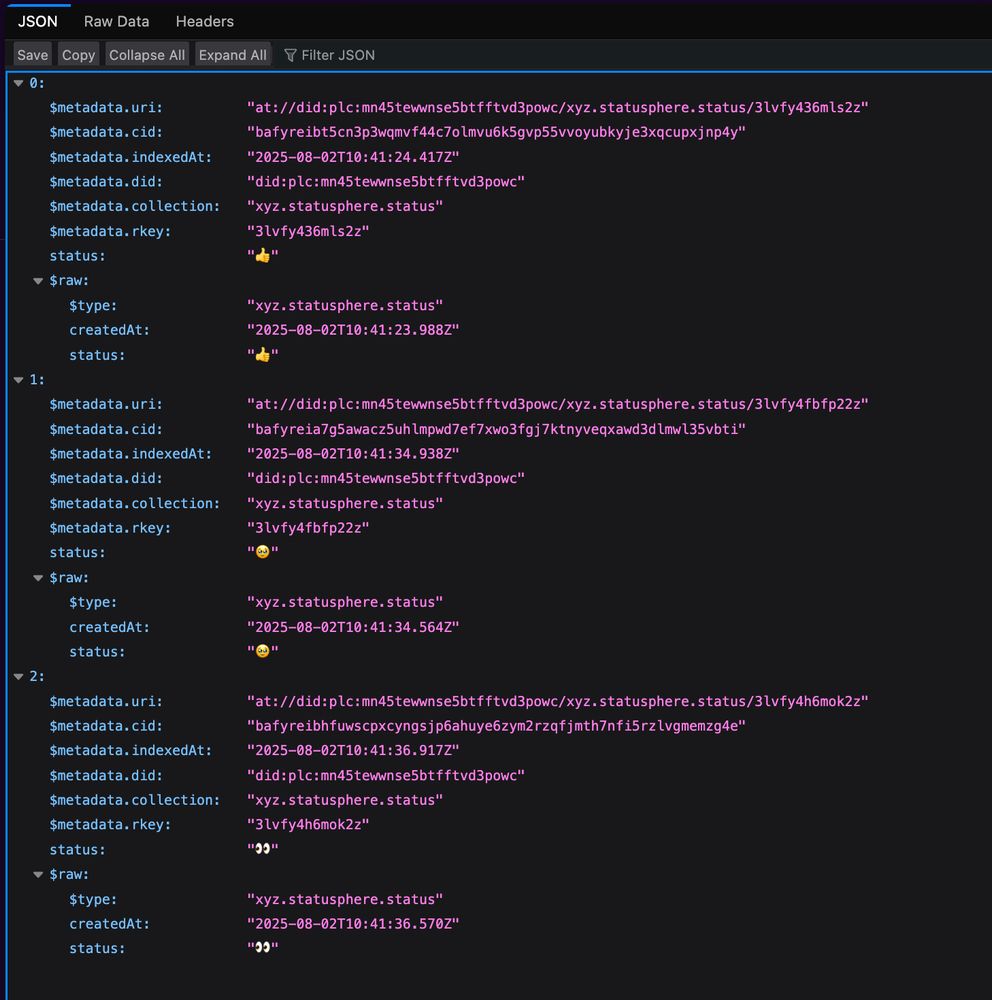The image size is (992, 1000).
Task: Click createdAt key under item 2 $raw
Action: (x=109, y=924)
